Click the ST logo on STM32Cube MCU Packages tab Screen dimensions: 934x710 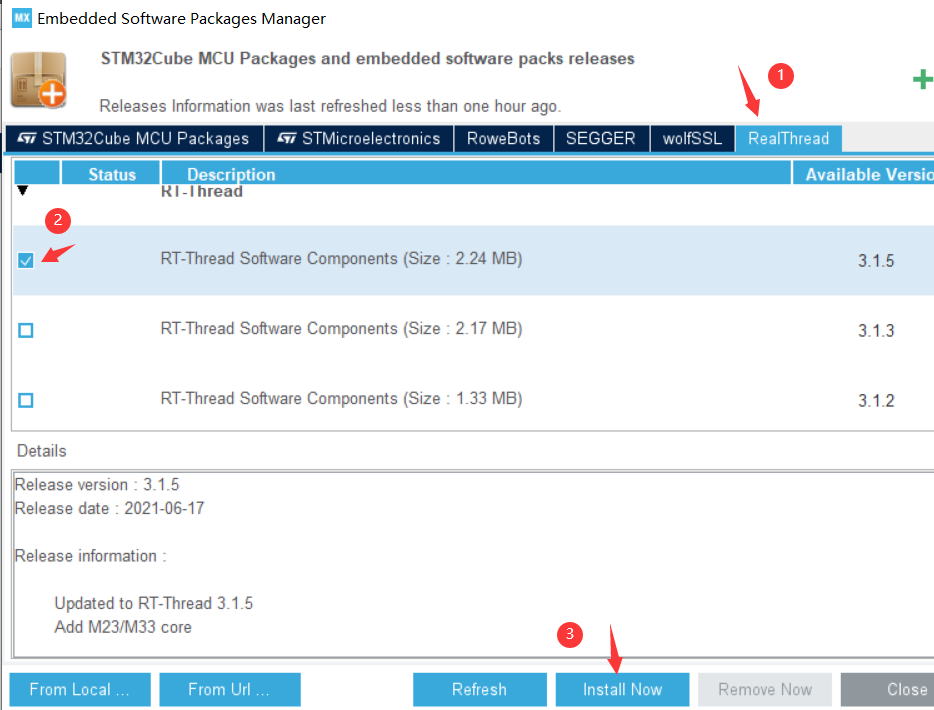pyautogui.click(x=28, y=138)
